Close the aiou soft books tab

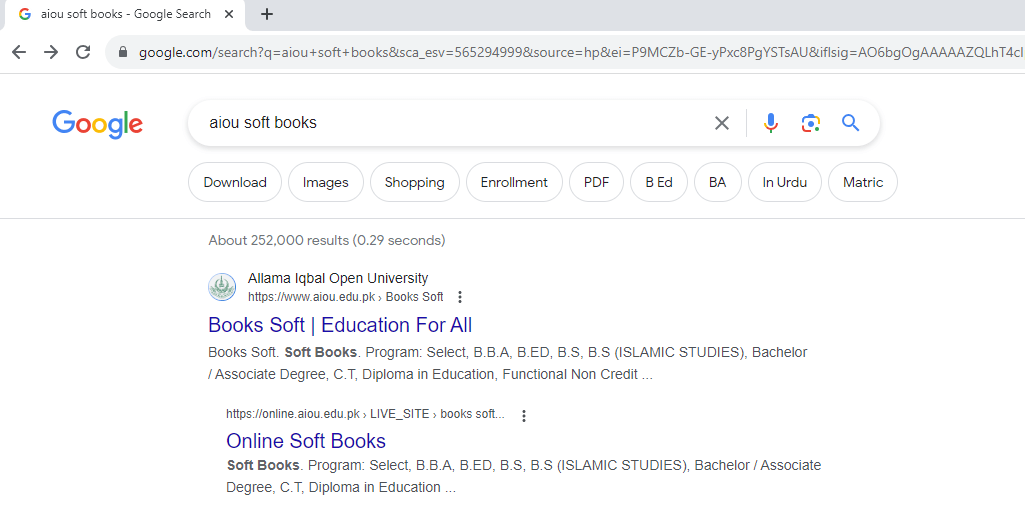(x=229, y=14)
